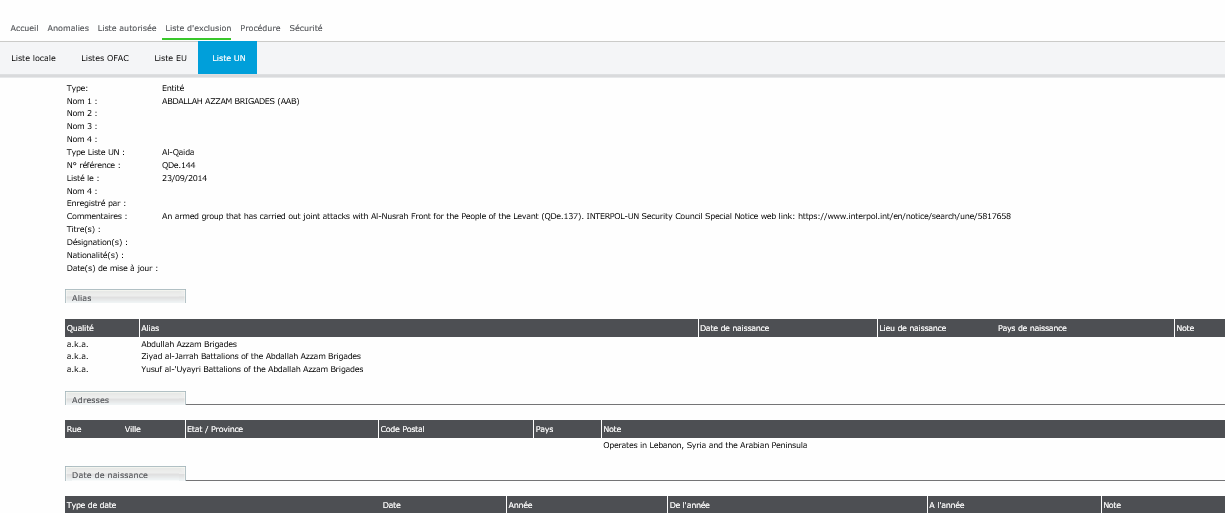
Task: Click the Adresses section header
Action: 125,399
